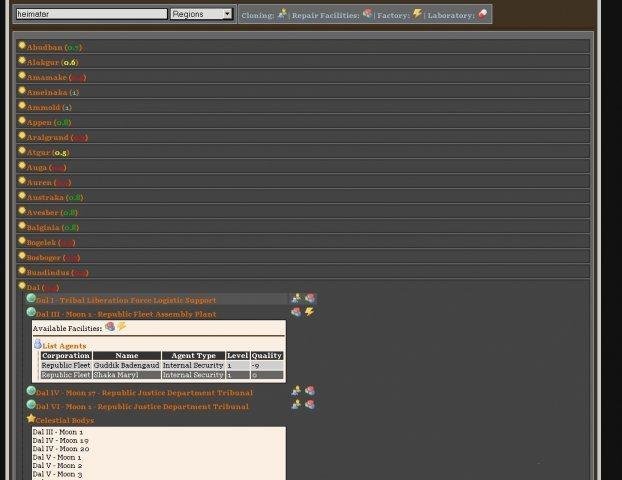Select Dal V - Moon 1 in celestial list
Image resolution: width=622 pixels, height=480 pixels.
tap(57, 457)
